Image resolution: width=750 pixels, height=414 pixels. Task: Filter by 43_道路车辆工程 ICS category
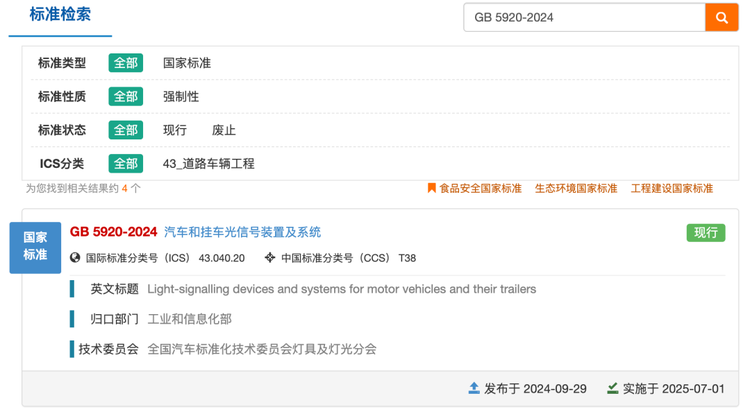209,163
